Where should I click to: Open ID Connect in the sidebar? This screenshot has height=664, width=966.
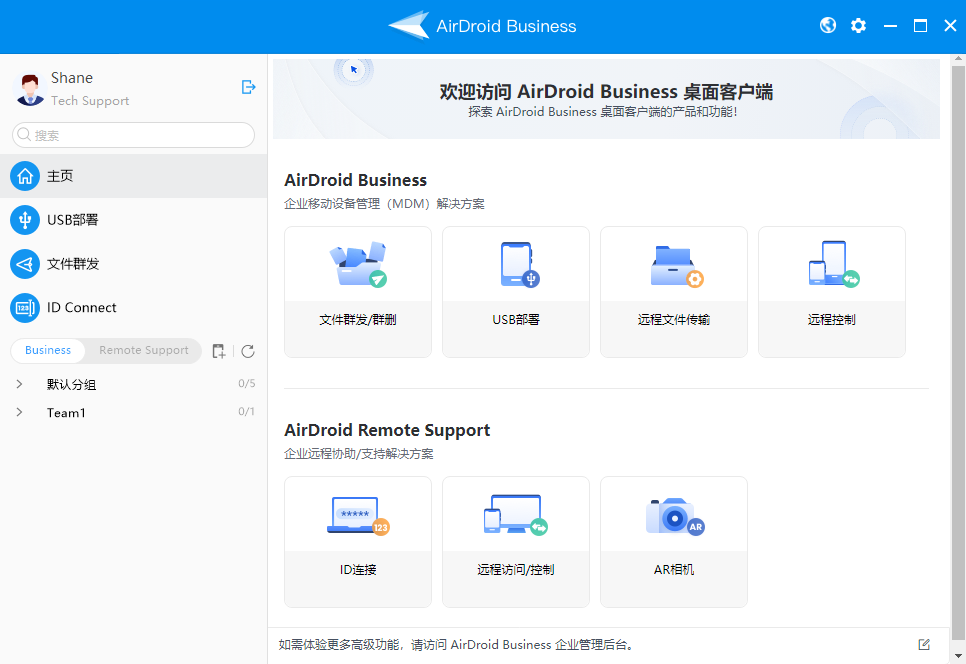[x=134, y=307]
